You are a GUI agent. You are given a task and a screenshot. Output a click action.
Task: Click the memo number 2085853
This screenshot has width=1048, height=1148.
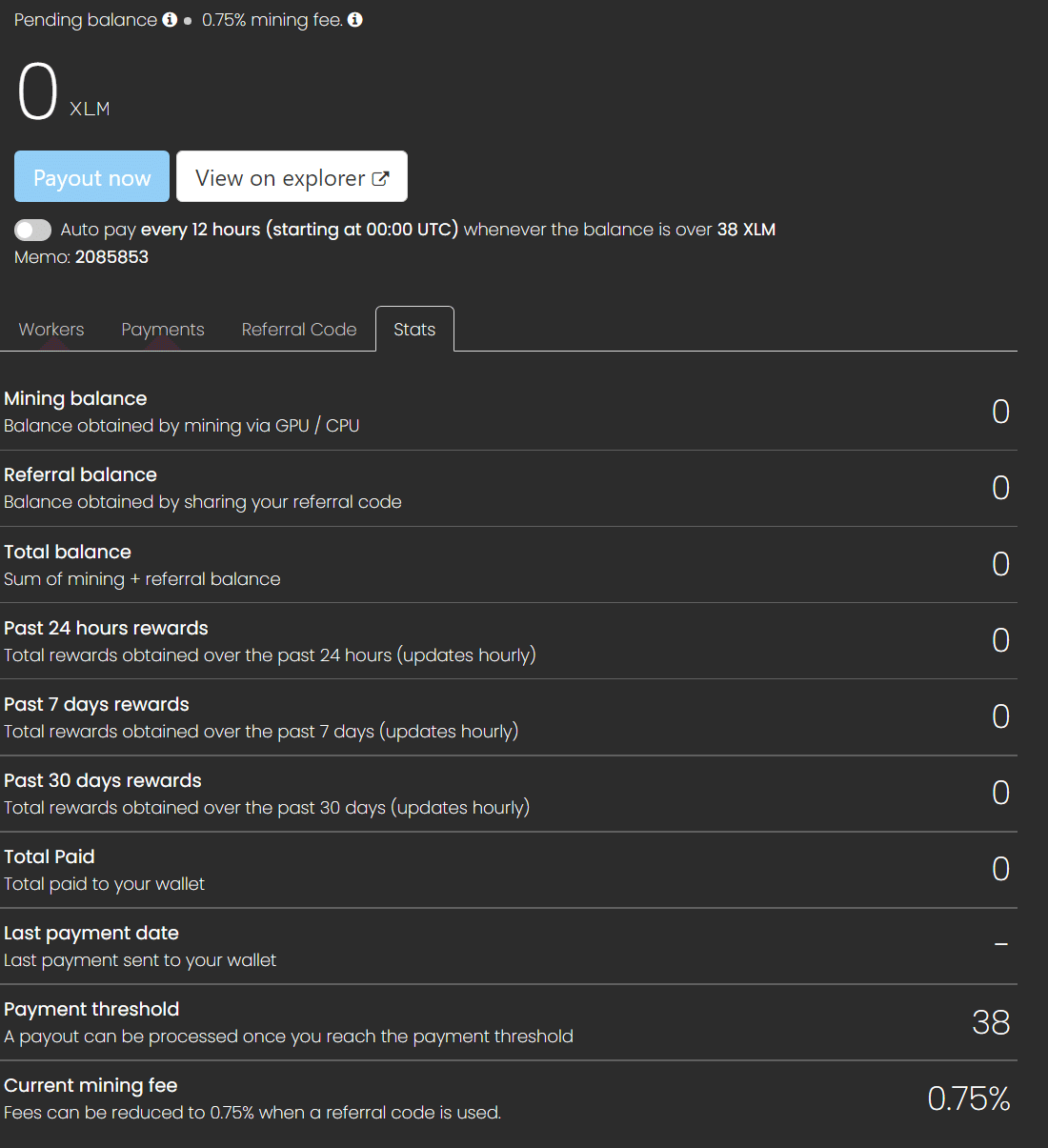pyautogui.click(x=111, y=257)
